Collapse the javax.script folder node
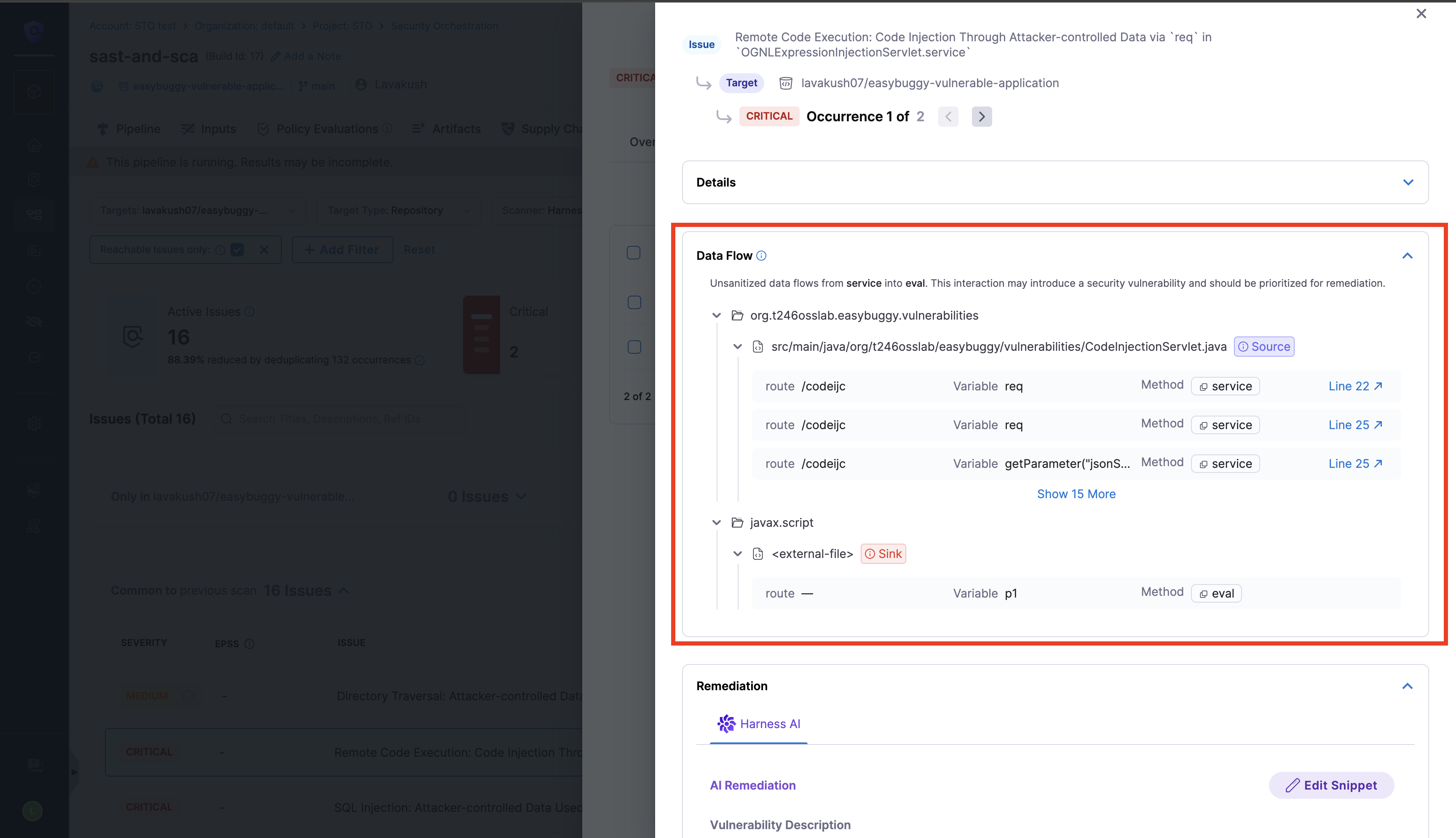The width and height of the screenshot is (1456, 838). click(x=716, y=523)
